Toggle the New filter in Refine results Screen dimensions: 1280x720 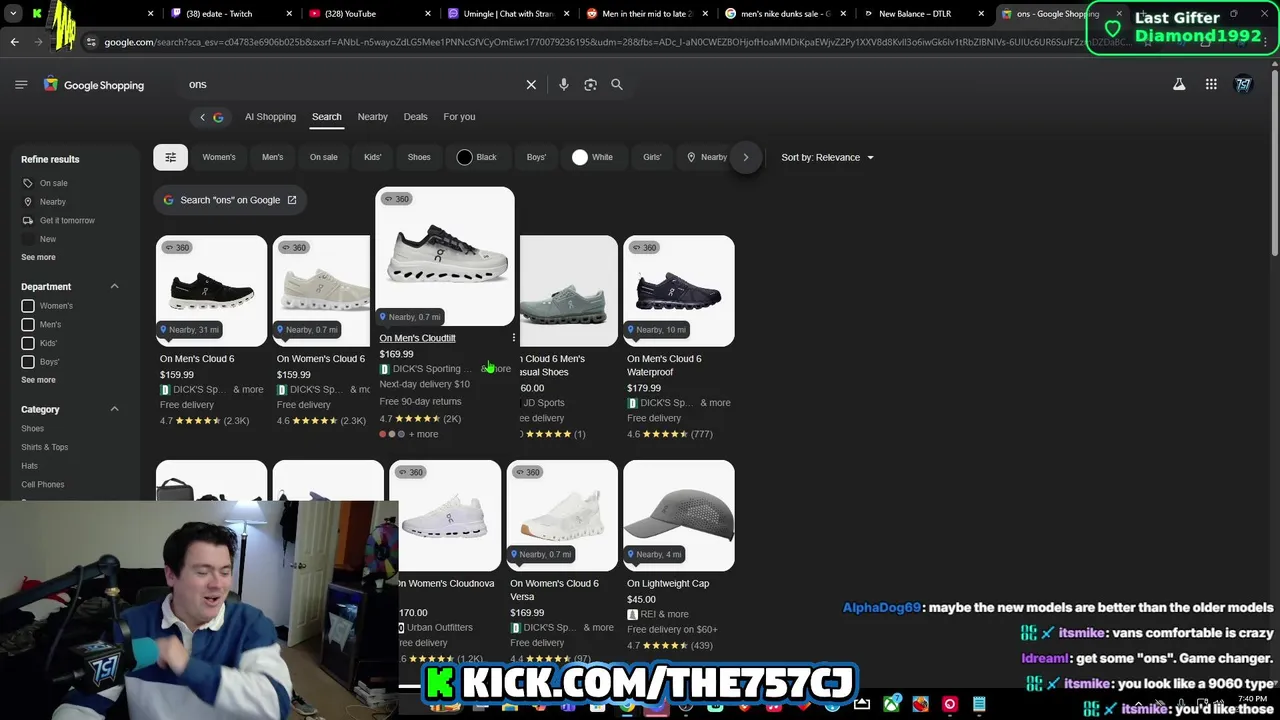[40, 239]
